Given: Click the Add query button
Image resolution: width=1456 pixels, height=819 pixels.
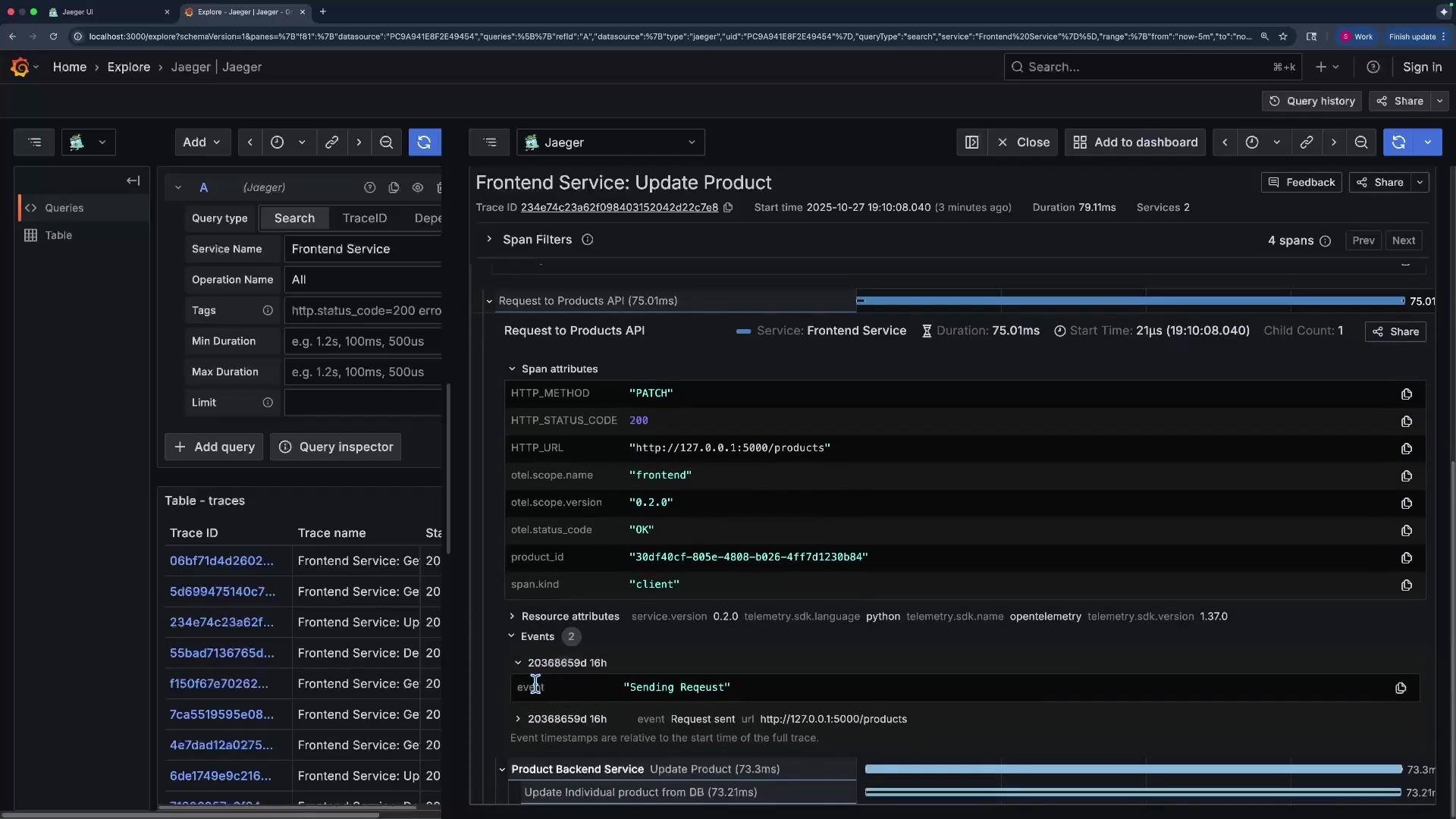Looking at the screenshot, I should pyautogui.click(x=214, y=447).
